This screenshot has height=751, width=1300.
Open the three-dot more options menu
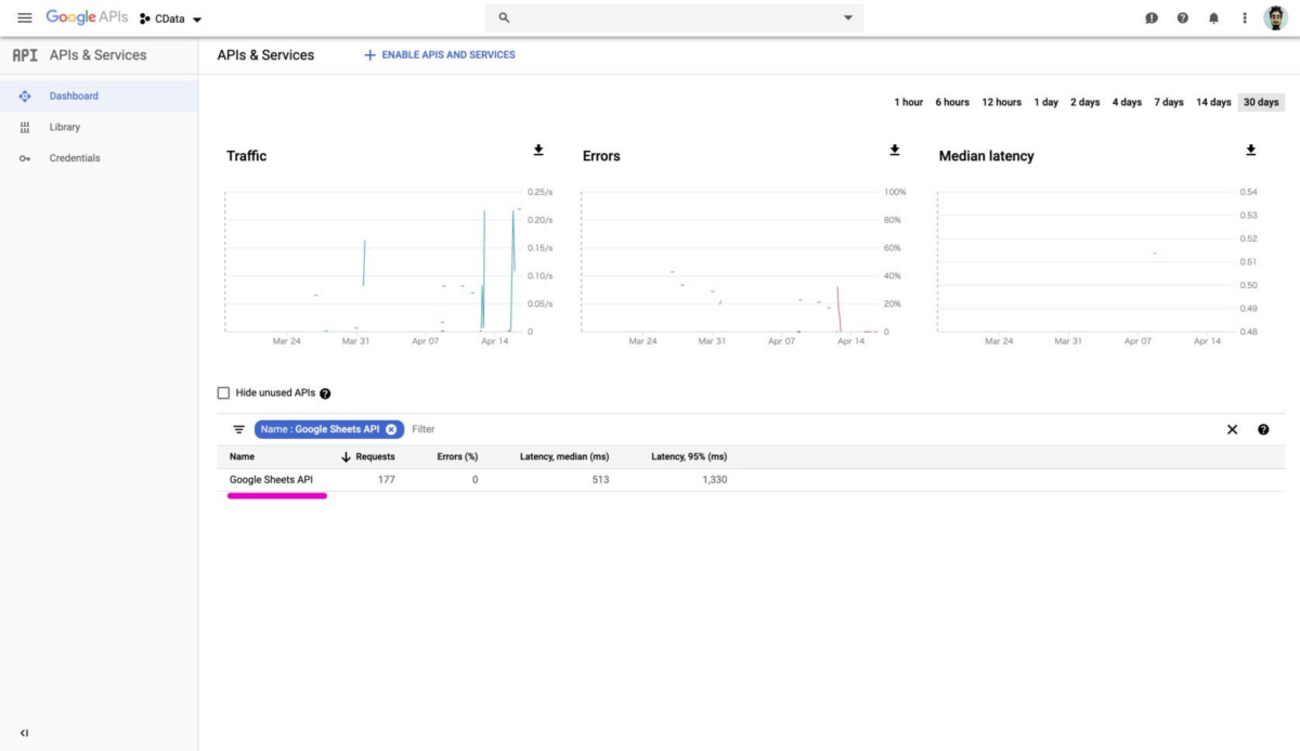(1244, 18)
